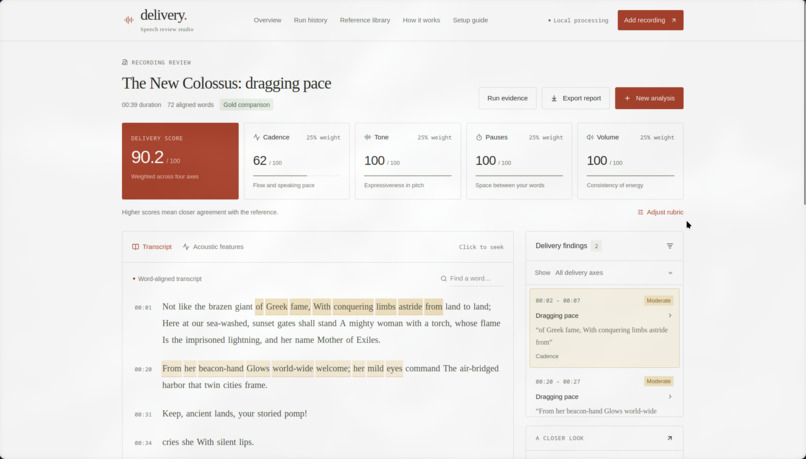Click the Delivery findings count badge 2
The height and width of the screenshot is (459, 806).
(x=596, y=246)
